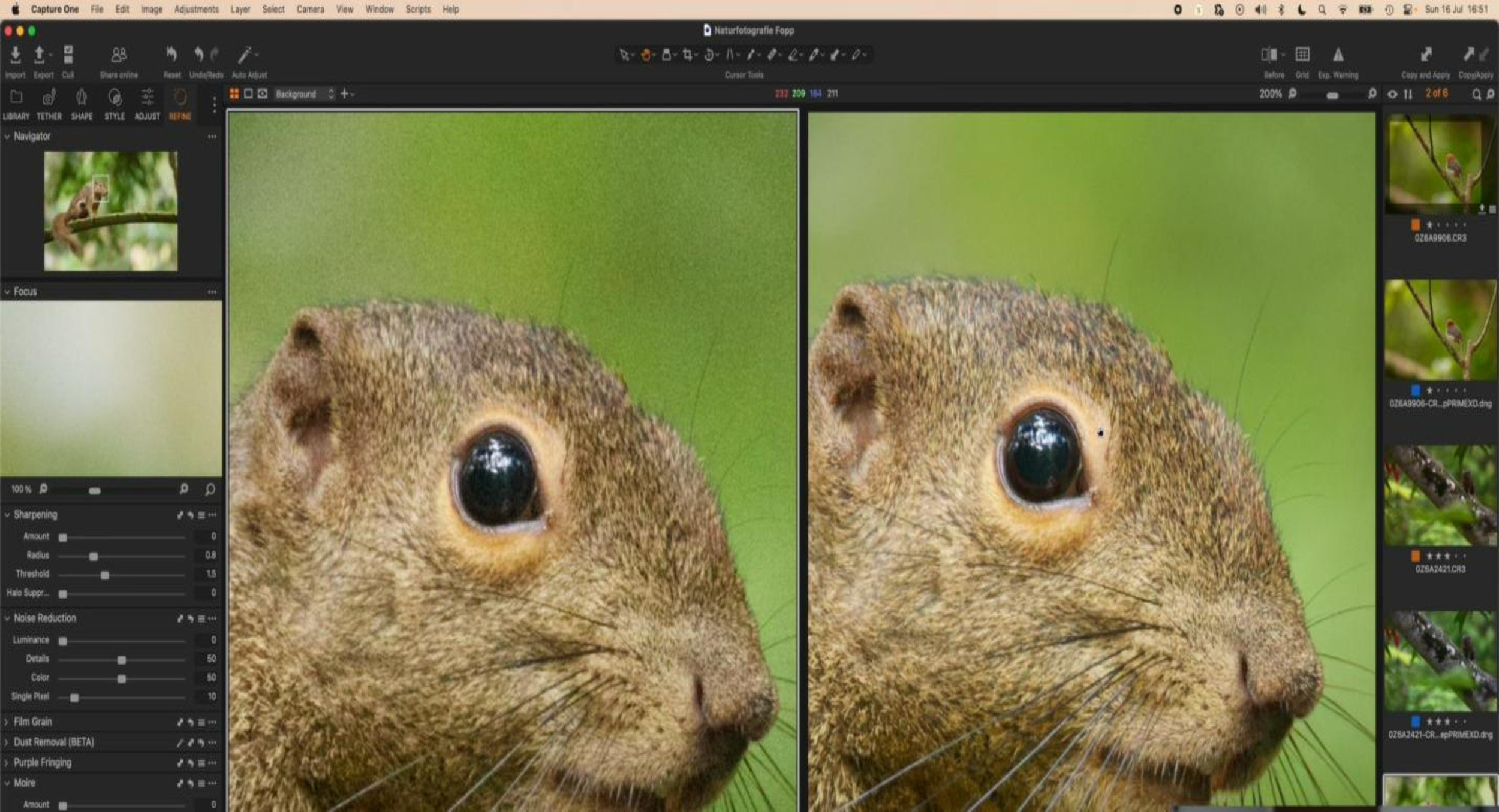
Task: Collapse the Sharpening panel
Action: 7,515
